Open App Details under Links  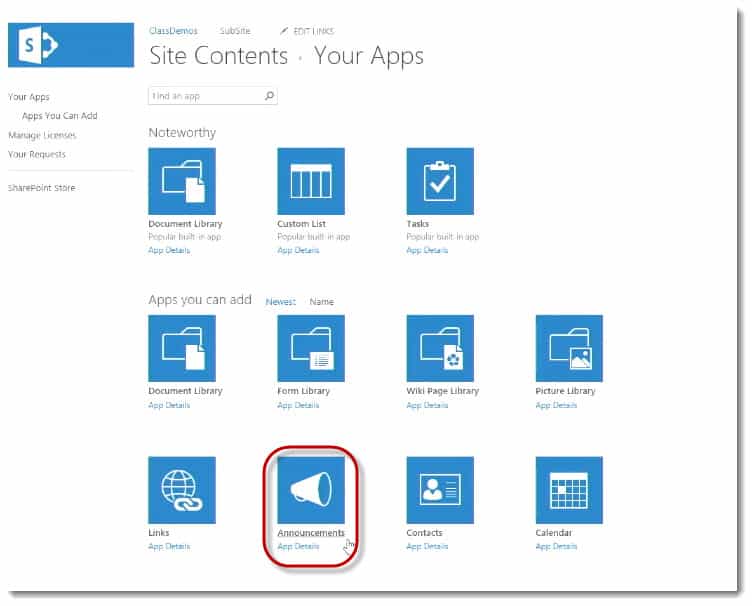click(x=169, y=546)
